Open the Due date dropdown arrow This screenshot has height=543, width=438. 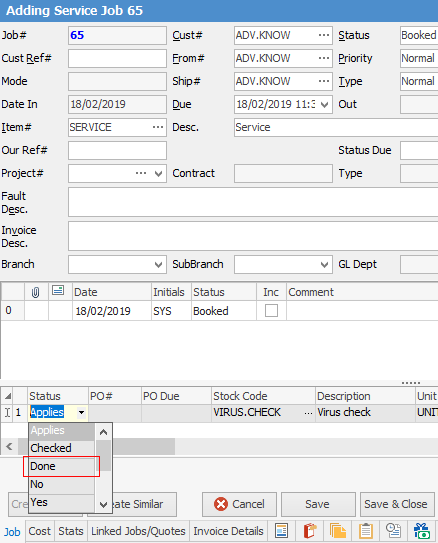324,105
